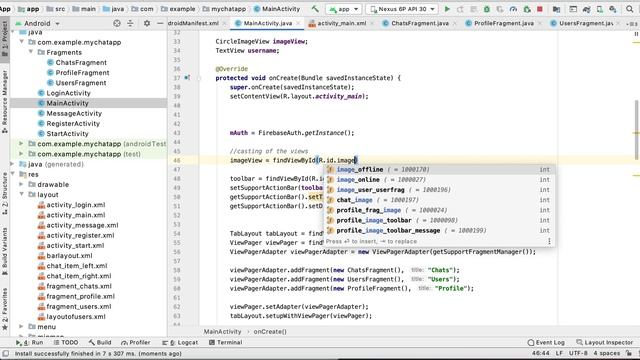Run the app with the green play button
Viewport: 640px width, 360px height.
[447, 9]
